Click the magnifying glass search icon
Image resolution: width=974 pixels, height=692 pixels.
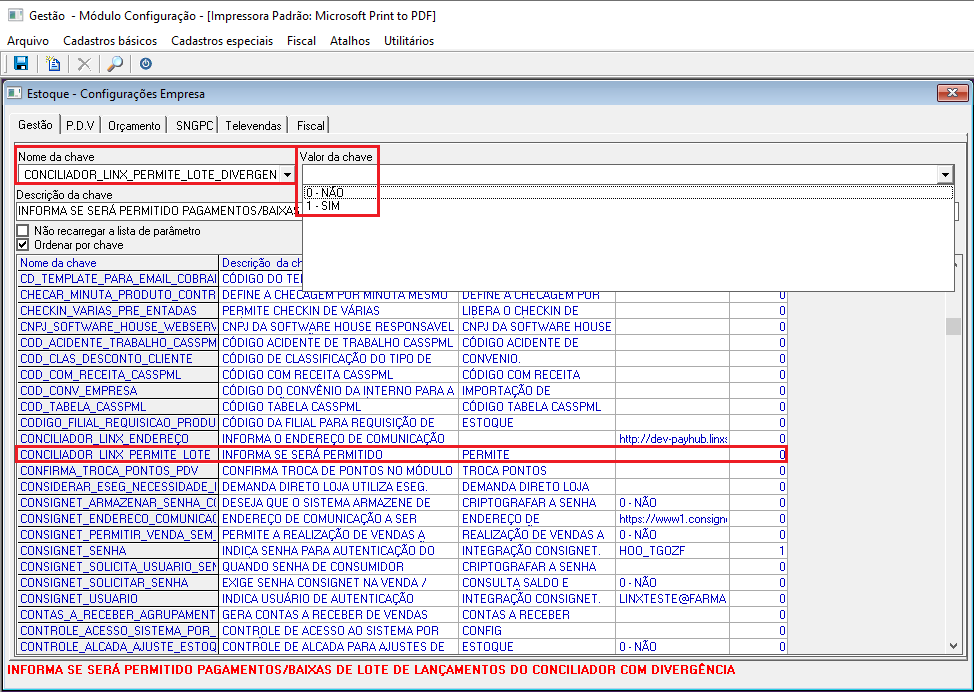(115, 64)
